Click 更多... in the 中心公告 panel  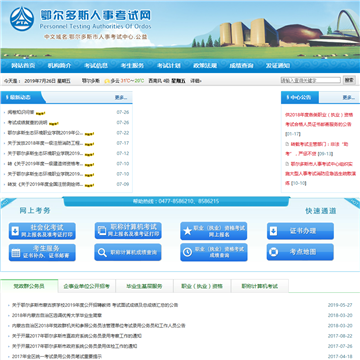point(349,98)
